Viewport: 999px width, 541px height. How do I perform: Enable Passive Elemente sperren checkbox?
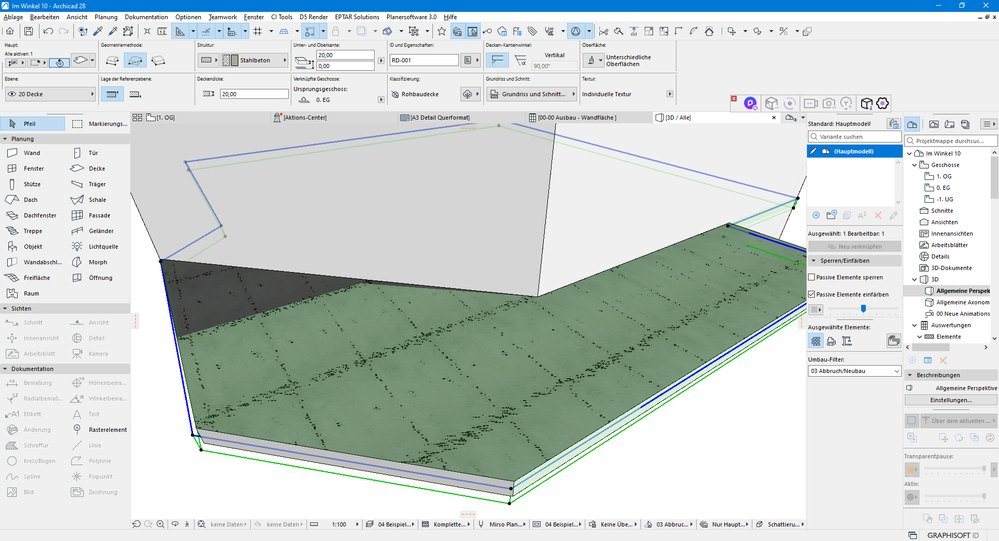click(x=812, y=277)
